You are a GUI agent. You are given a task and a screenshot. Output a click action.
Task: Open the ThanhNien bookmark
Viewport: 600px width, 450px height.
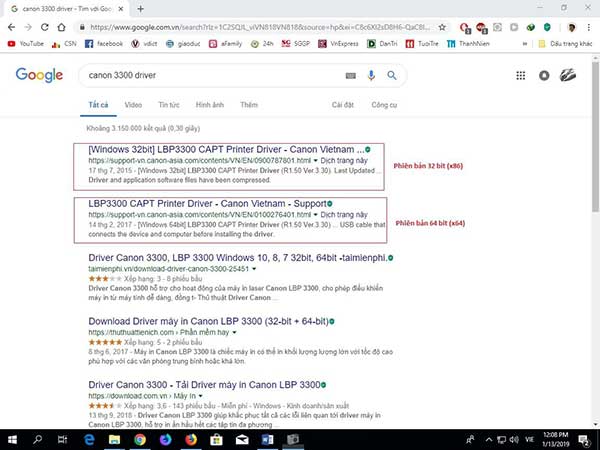pos(468,44)
